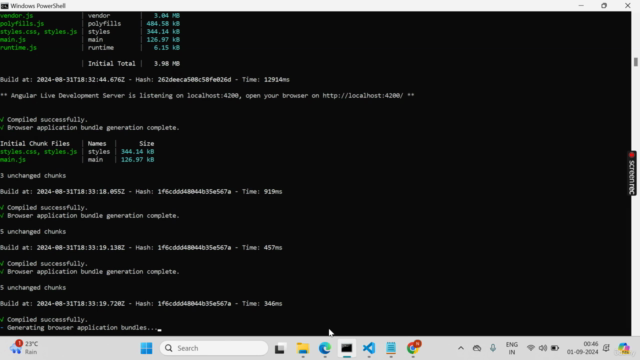The width and height of the screenshot is (640, 360).
Task: Expand the hidden system tray icons chevron
Action: 461,348
